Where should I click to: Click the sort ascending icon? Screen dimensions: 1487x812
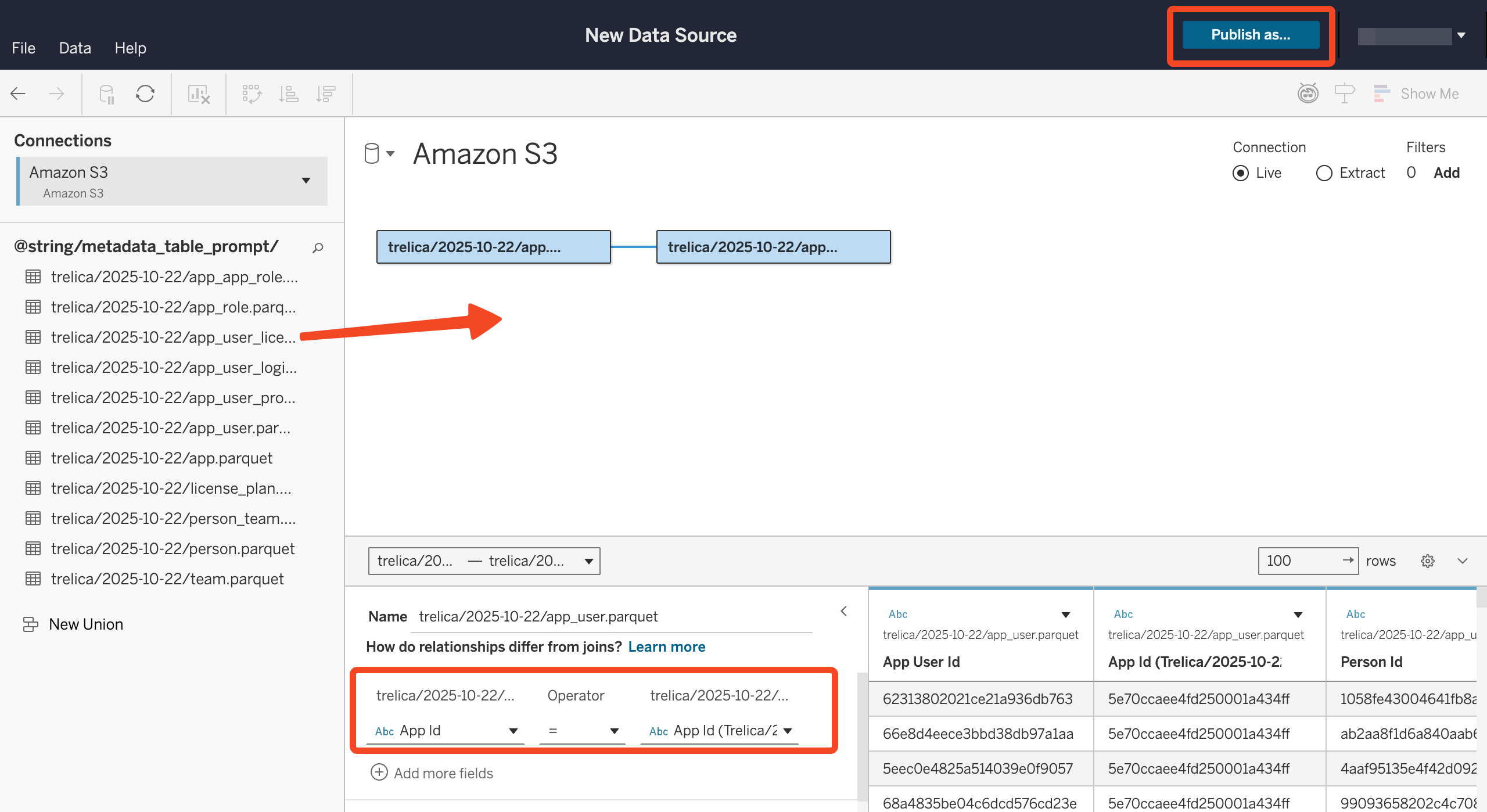tap(289, 94)
